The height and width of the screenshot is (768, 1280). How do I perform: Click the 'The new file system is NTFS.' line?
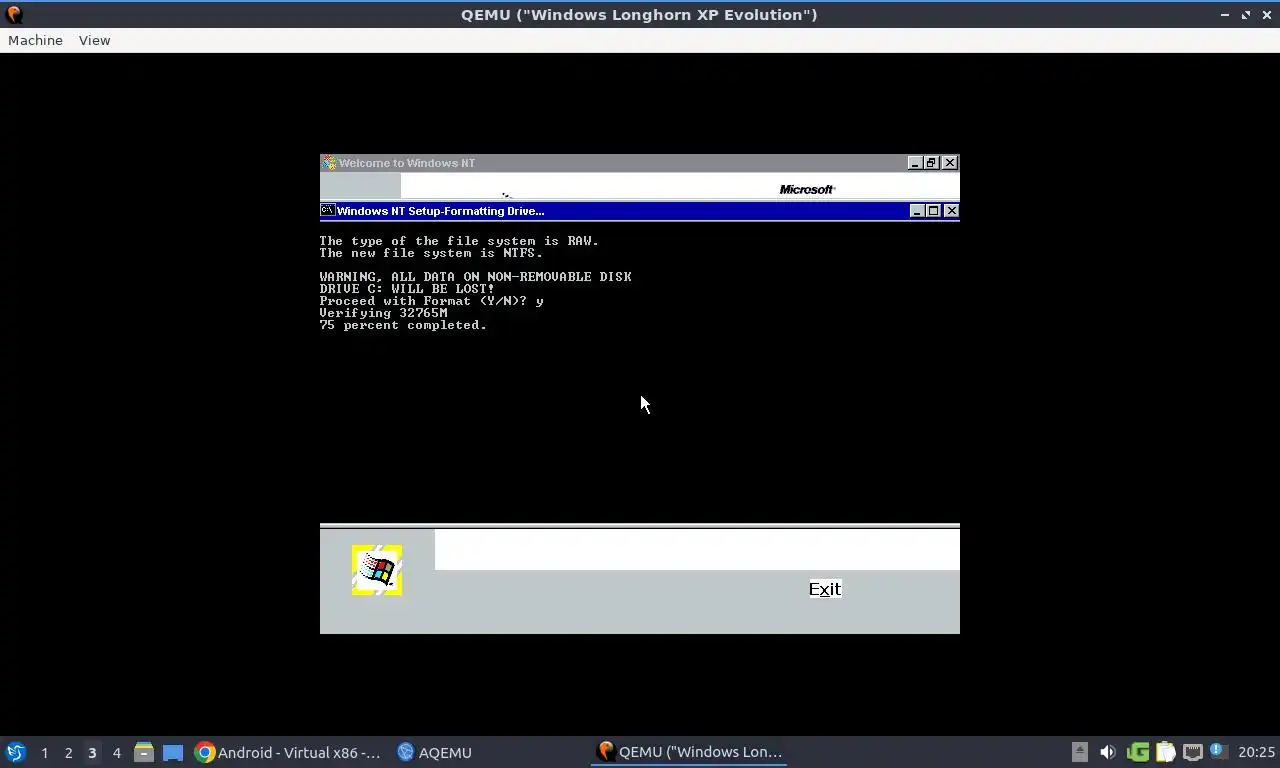tap(431, 253)
